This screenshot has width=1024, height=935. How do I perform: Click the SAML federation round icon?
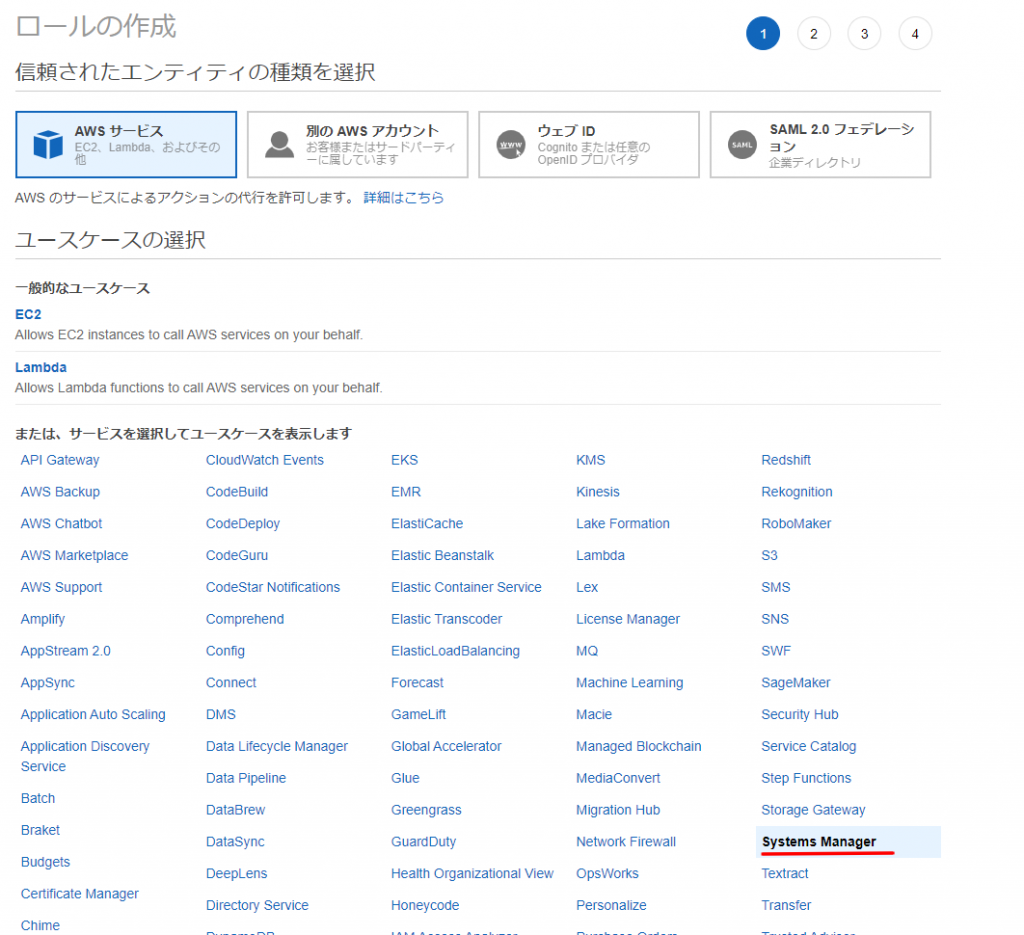click(742, 144)
